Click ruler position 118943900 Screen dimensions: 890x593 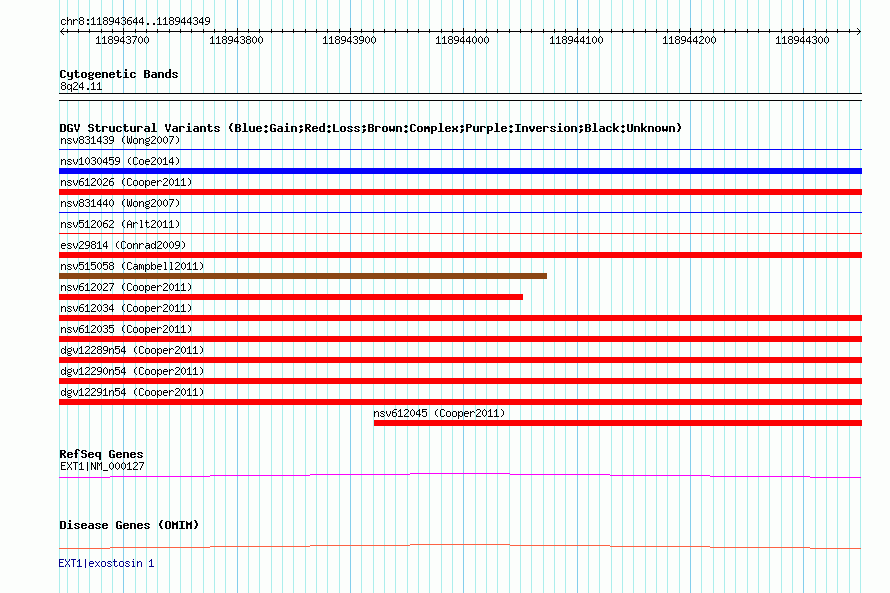click(x=349, y=40)
